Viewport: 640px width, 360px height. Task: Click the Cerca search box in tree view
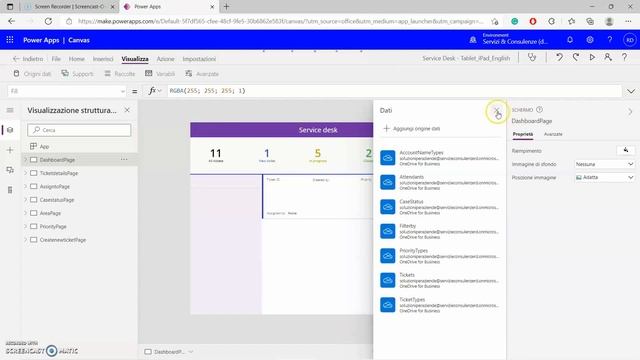[79, 130]
